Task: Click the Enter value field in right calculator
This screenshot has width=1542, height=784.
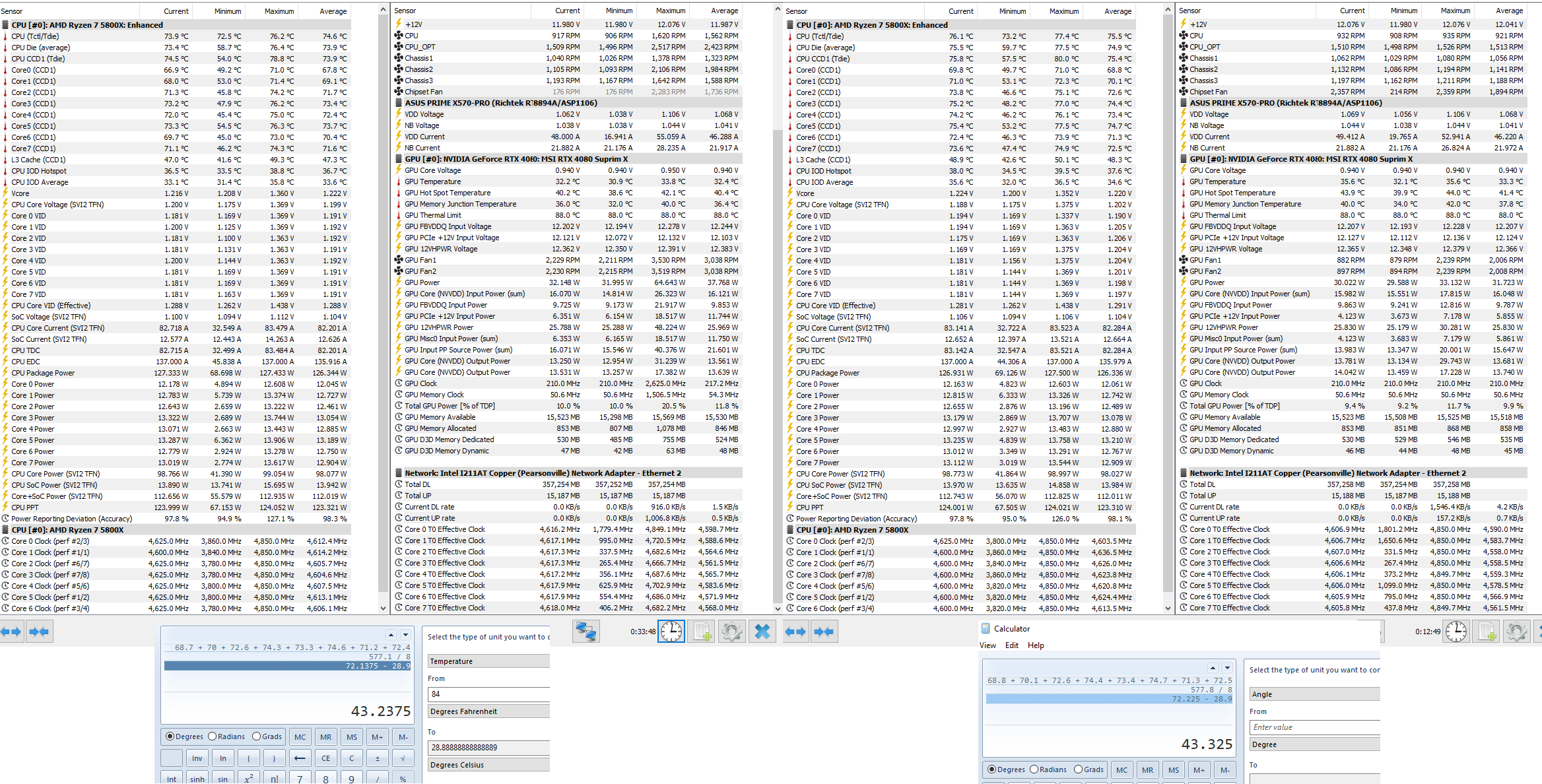Action: 1314,727
